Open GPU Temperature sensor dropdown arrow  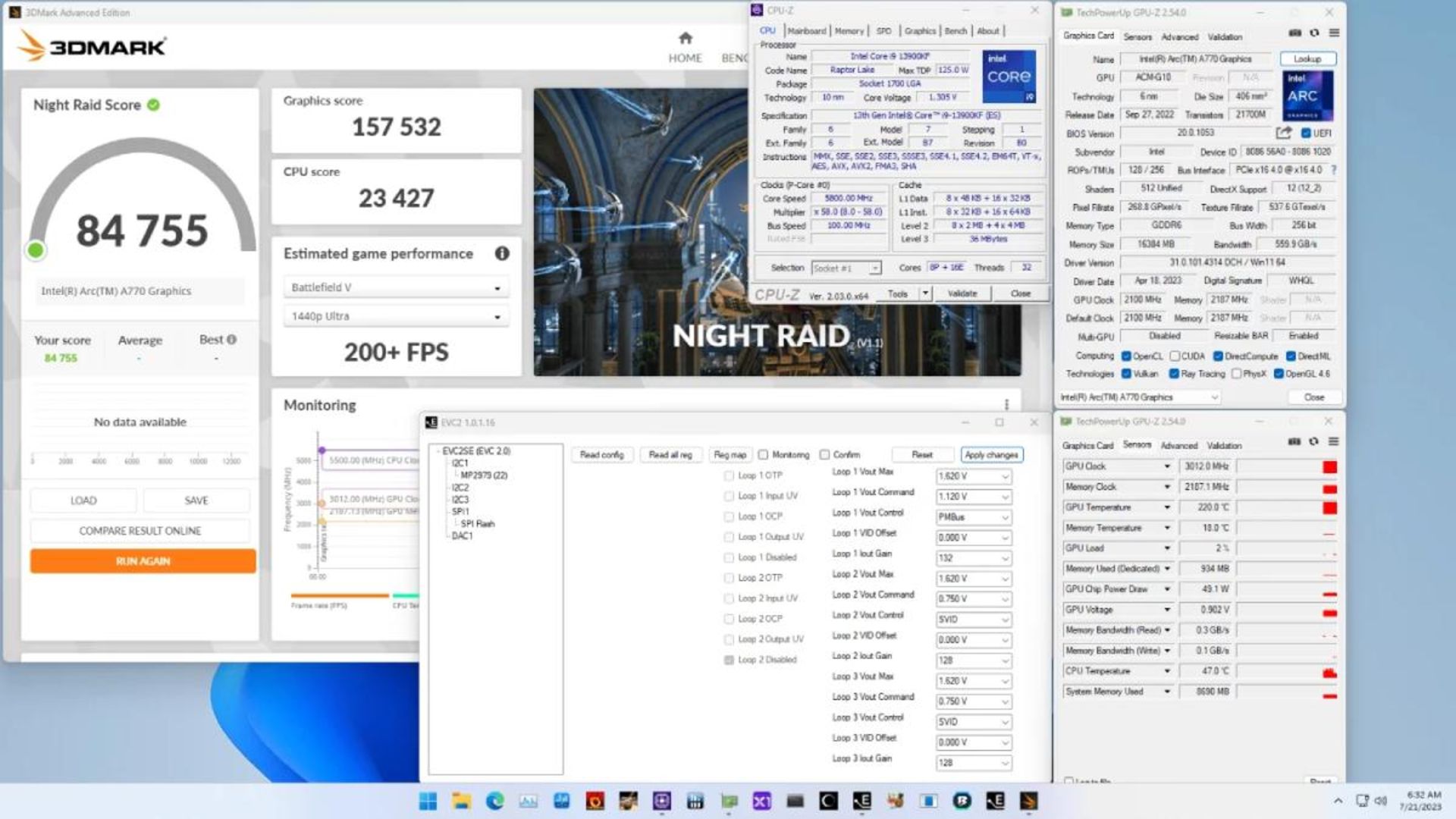tap(1167, 507)
